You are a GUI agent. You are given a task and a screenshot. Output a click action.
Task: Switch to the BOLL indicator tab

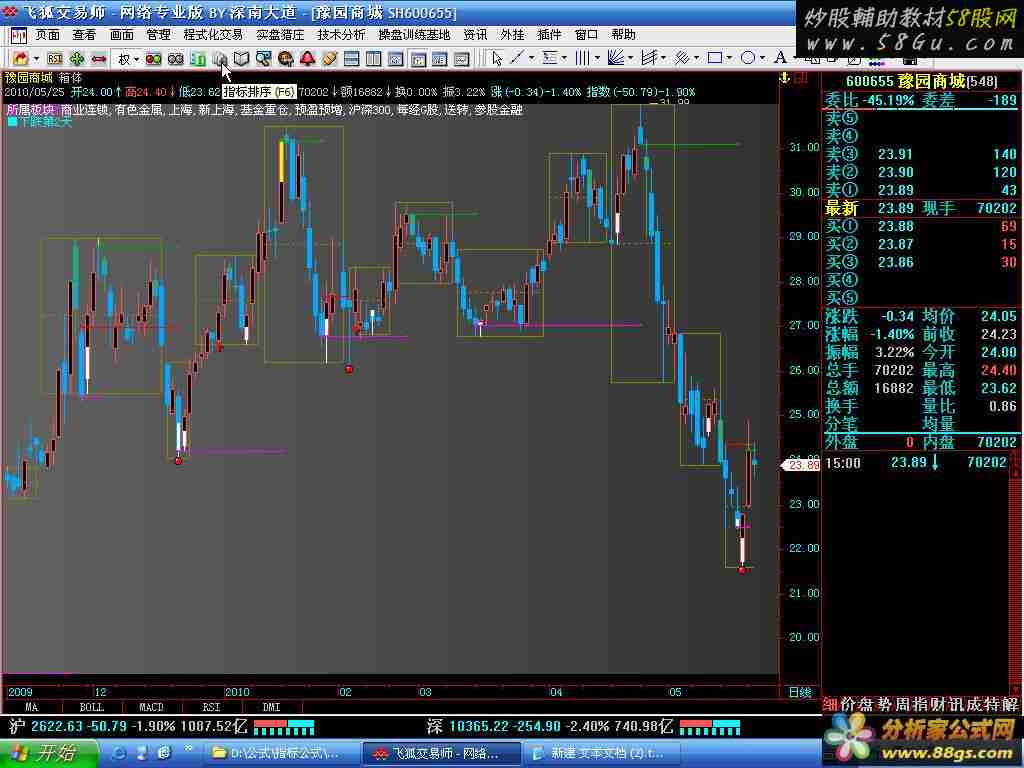click(x=91, y=707)
